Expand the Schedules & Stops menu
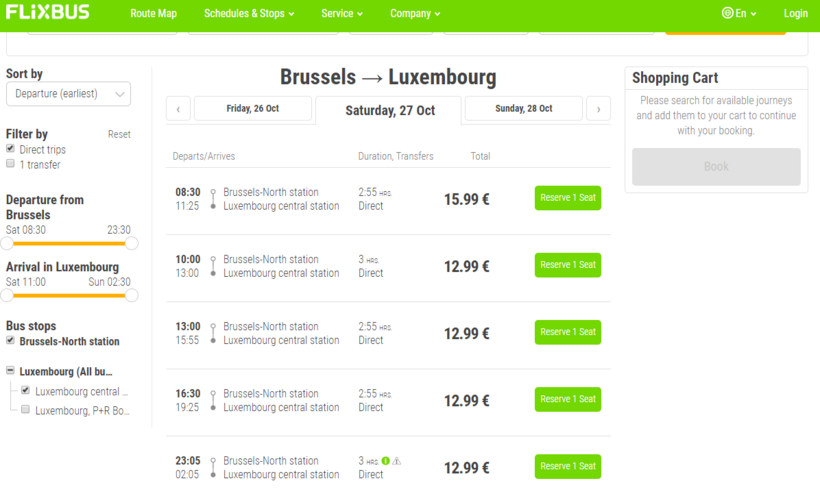 click(x=249, y=14)
